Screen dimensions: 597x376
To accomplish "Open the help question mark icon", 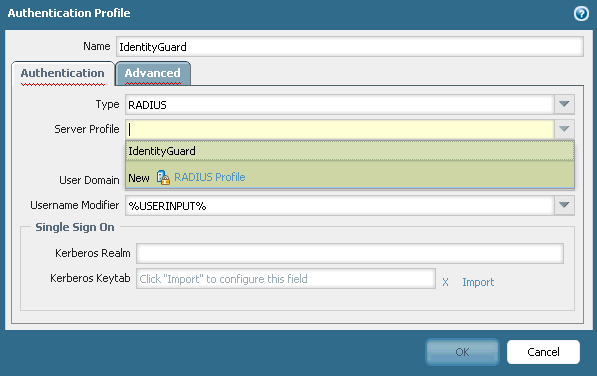I will 581,14.
